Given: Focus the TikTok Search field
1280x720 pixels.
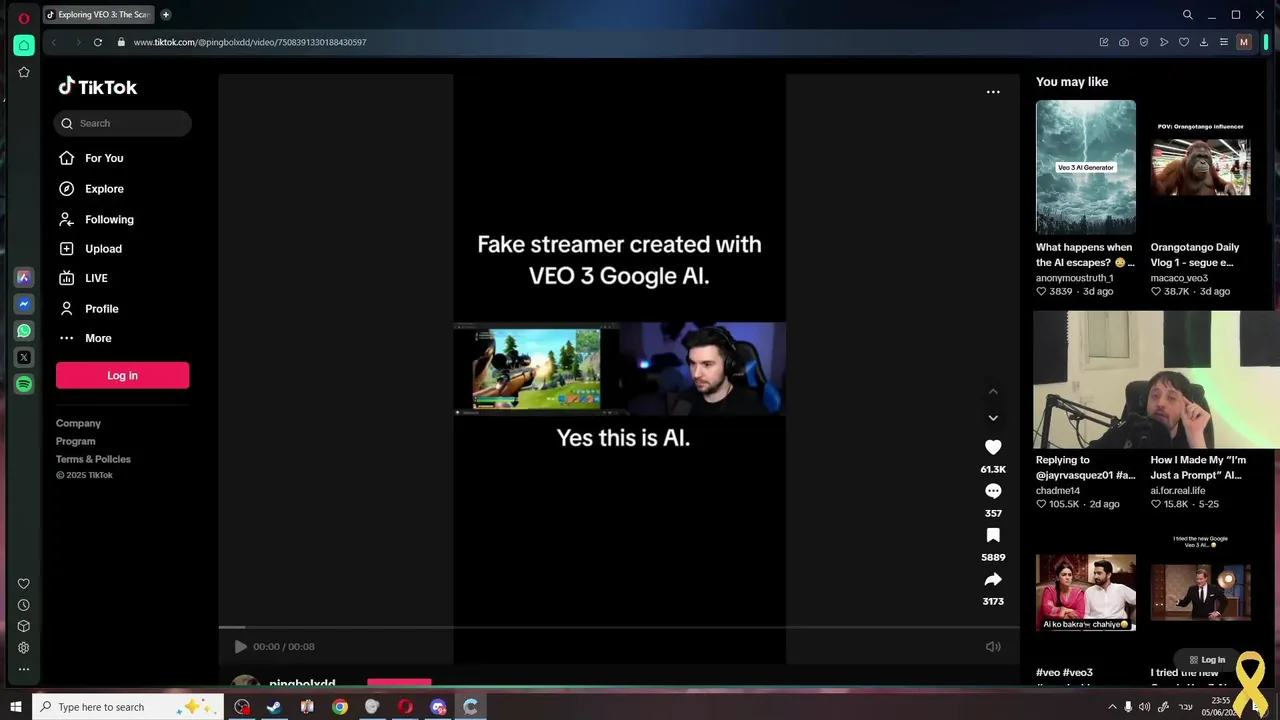Looking at the screenshot, I should [123, 123].
